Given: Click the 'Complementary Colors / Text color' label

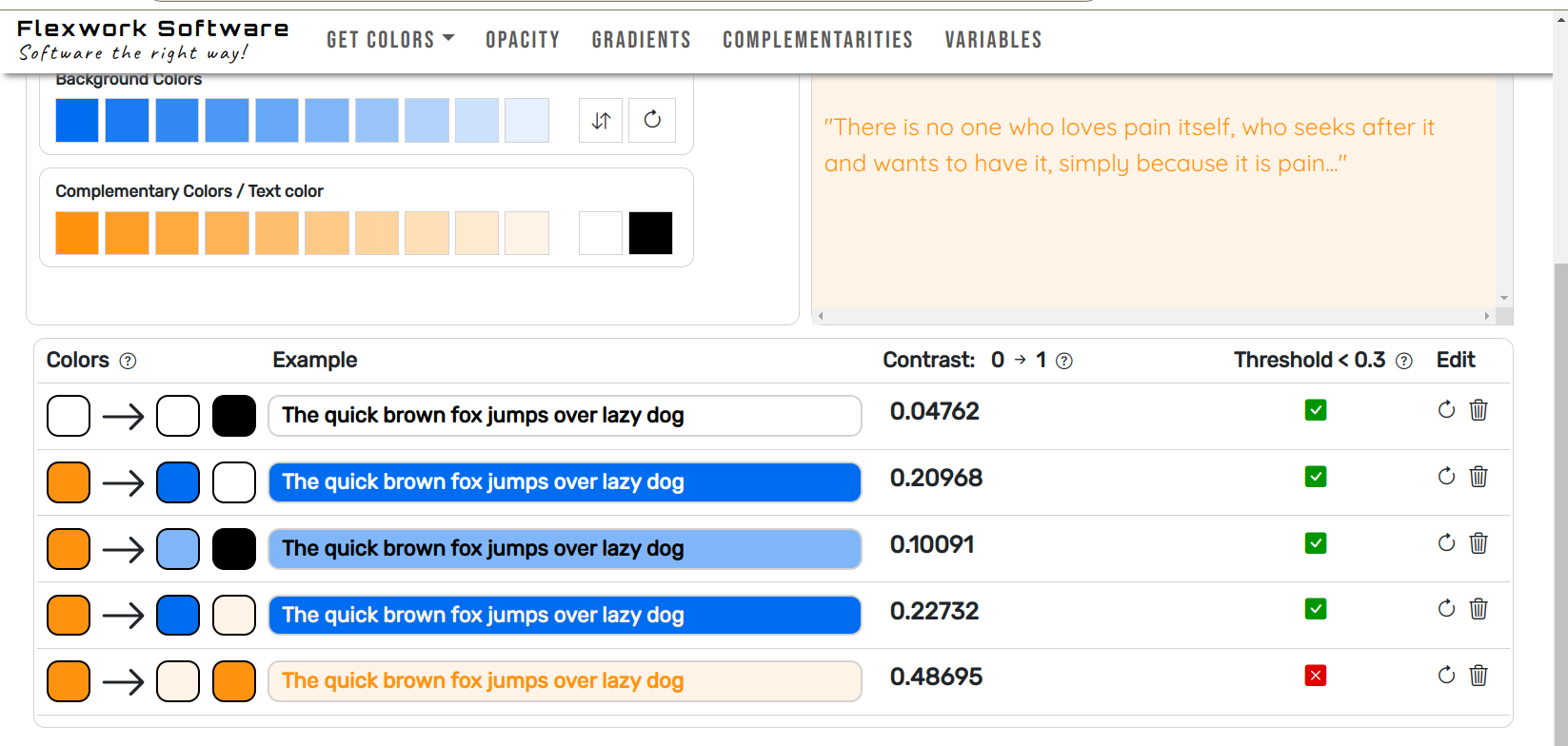Looking at the screenshot, I should [189, 191].
